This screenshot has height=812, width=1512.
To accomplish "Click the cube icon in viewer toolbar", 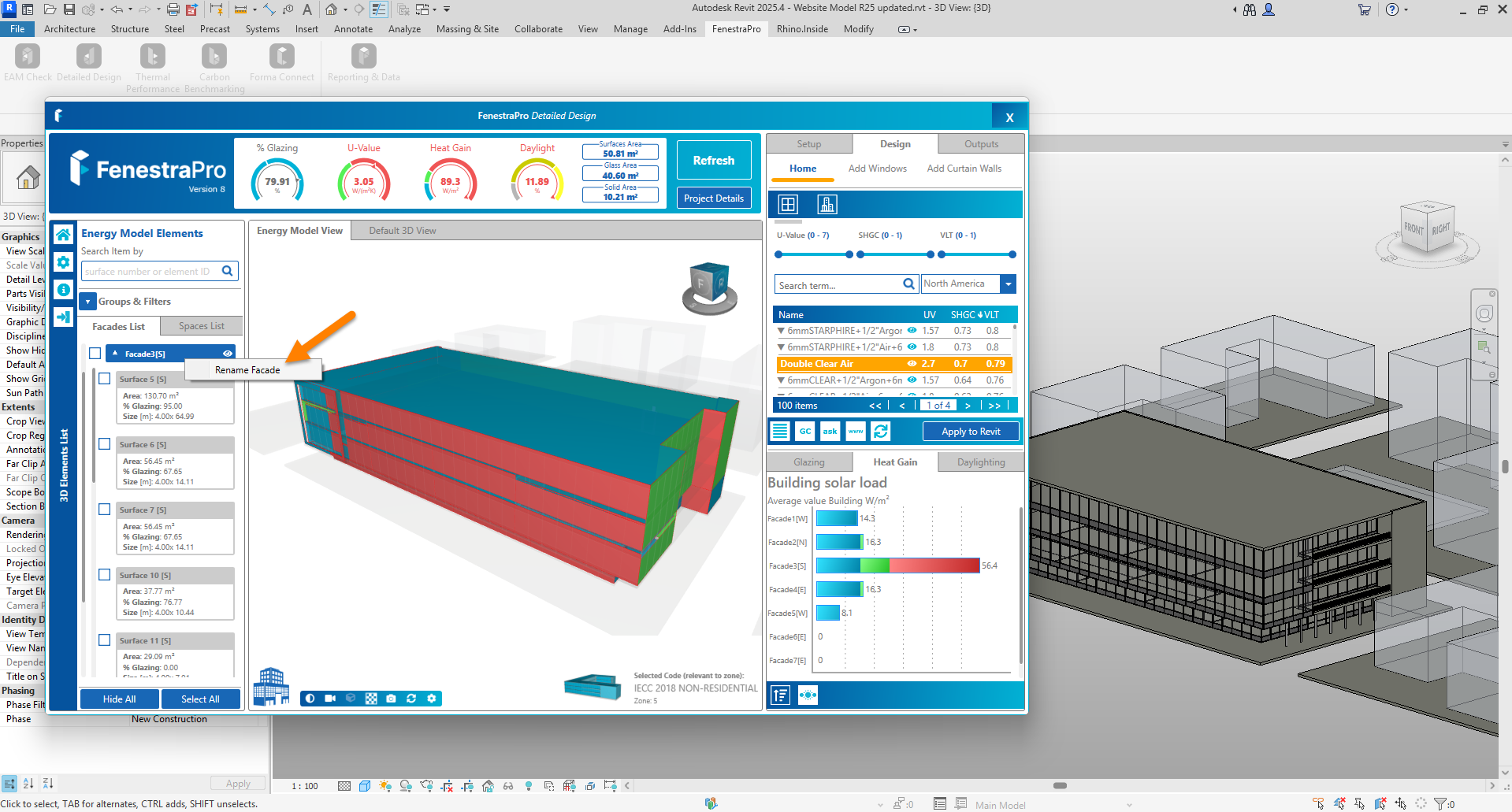I will (351, 699).
